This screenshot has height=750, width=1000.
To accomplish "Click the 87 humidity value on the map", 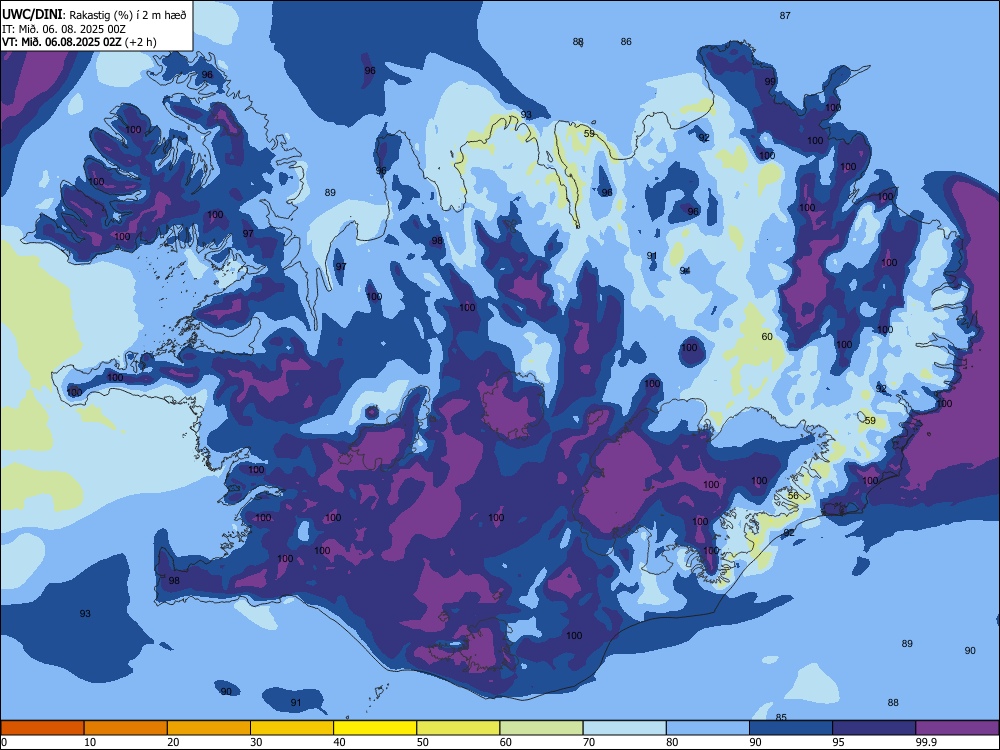I will pyautogui.click(x=785, y=15).
